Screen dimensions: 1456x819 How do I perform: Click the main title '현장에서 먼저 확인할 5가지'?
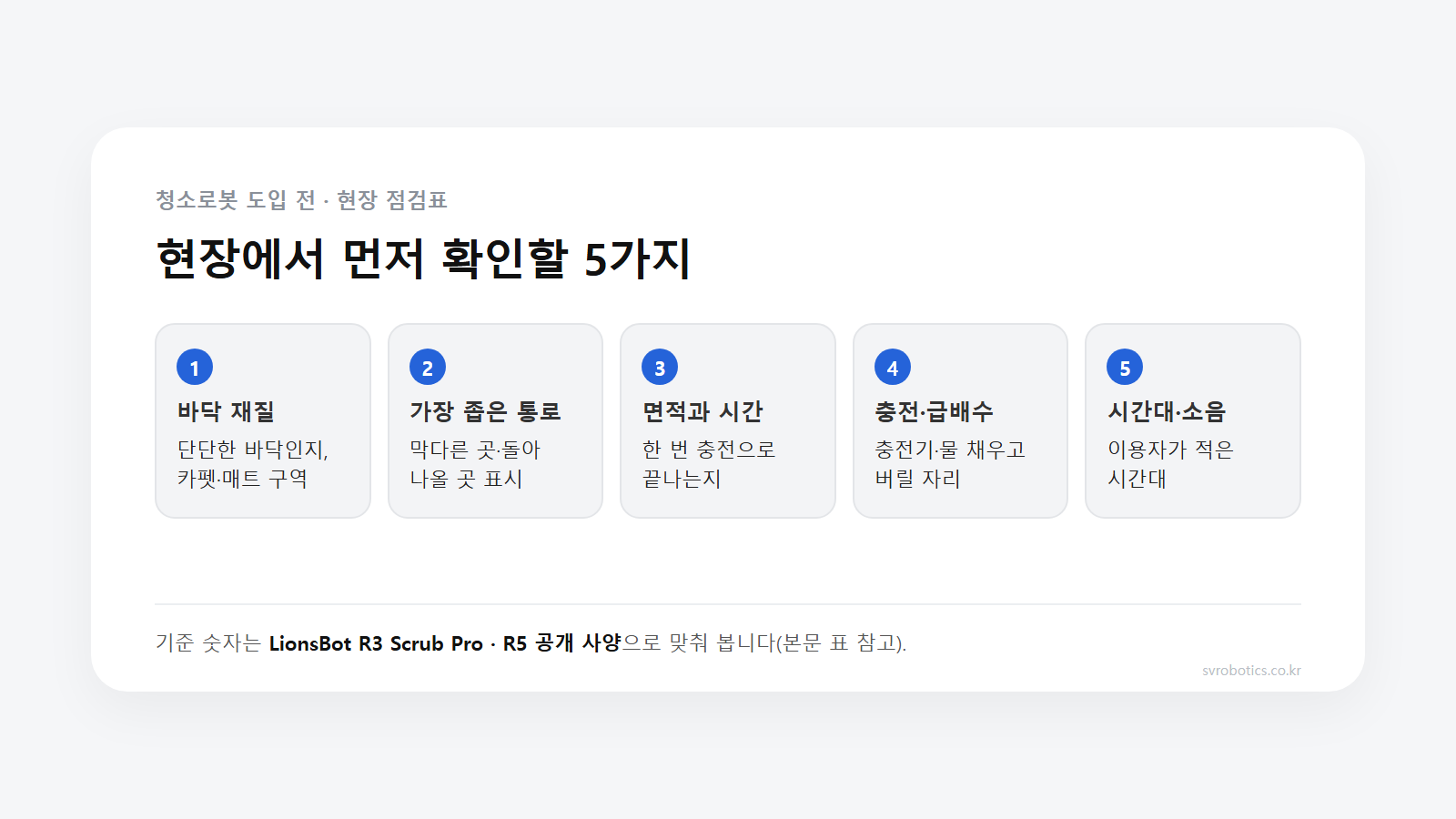pyautogui.click(x=423, y=258)
